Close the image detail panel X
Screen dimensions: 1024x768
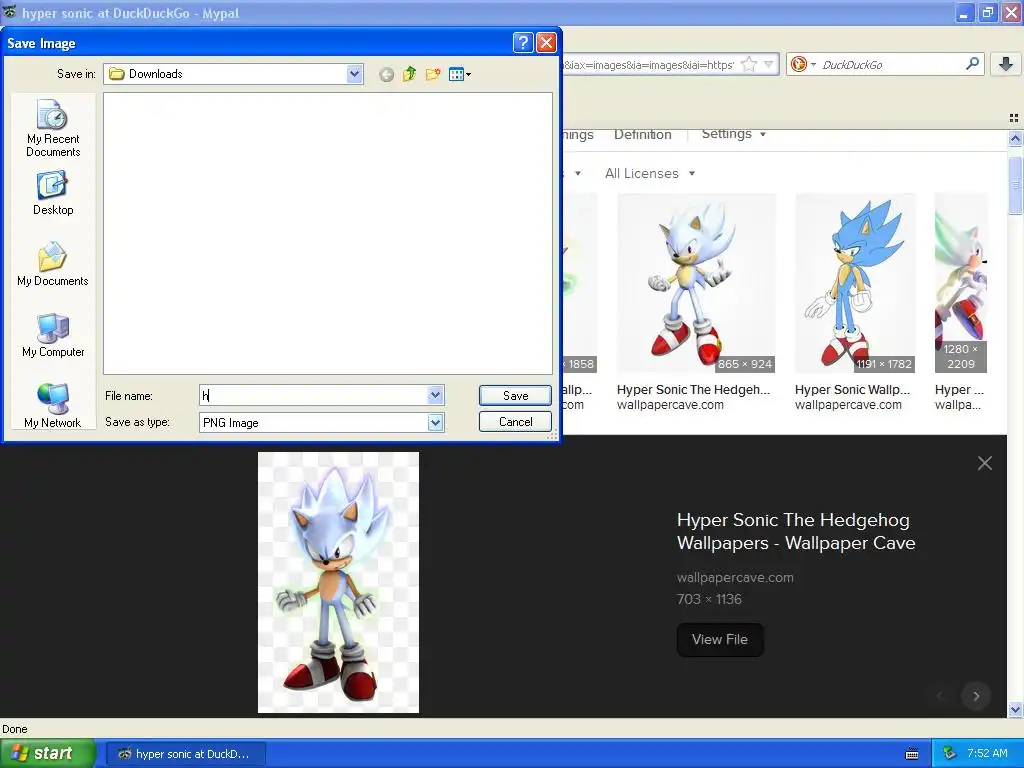[985, 463]
